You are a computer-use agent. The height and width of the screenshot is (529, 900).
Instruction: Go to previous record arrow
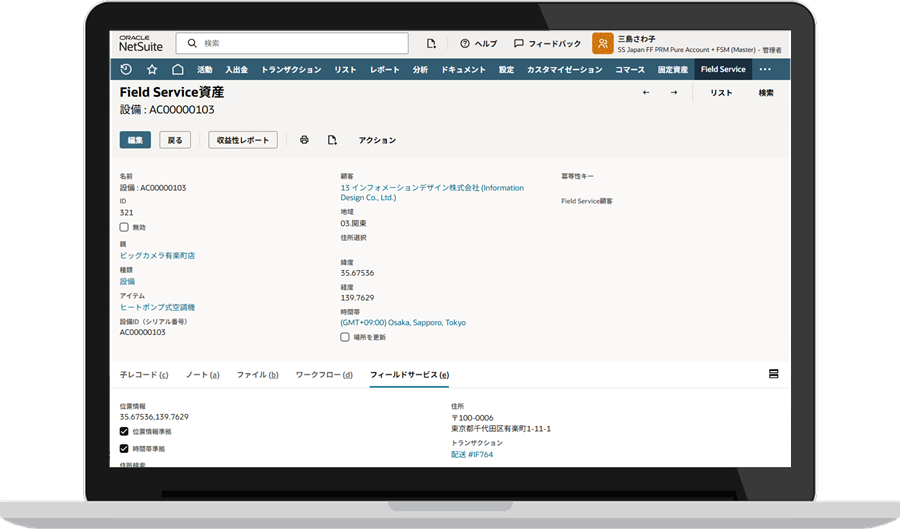(x=646, y=92)
